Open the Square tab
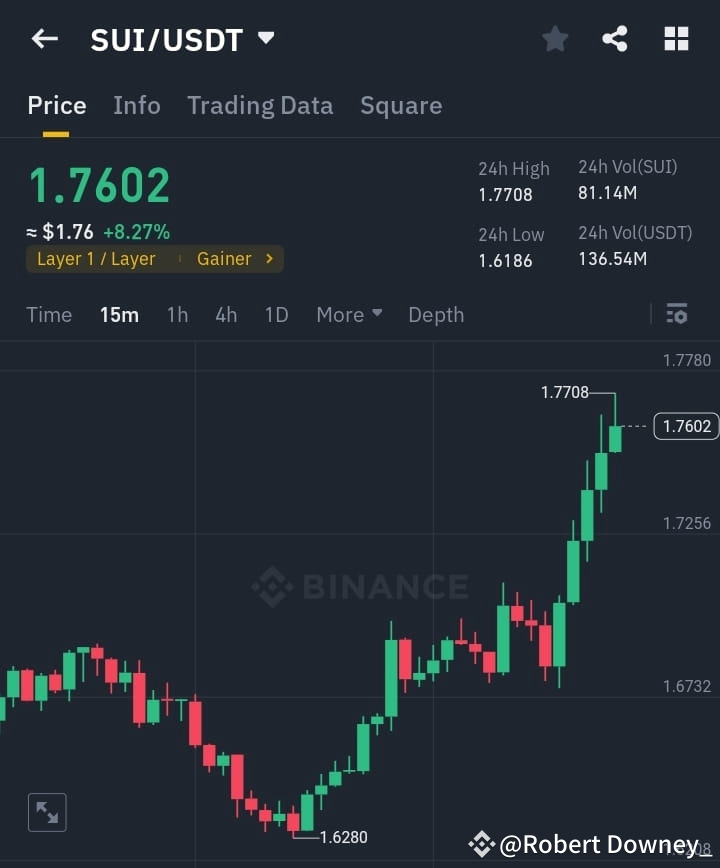Screen dimensions: 720x868 [x=401, y=105]
